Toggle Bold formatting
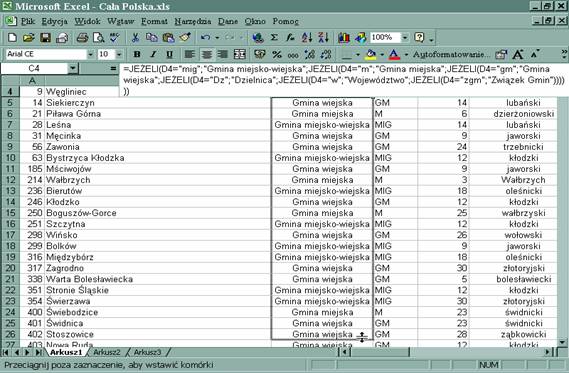 (x=137, y=54)
